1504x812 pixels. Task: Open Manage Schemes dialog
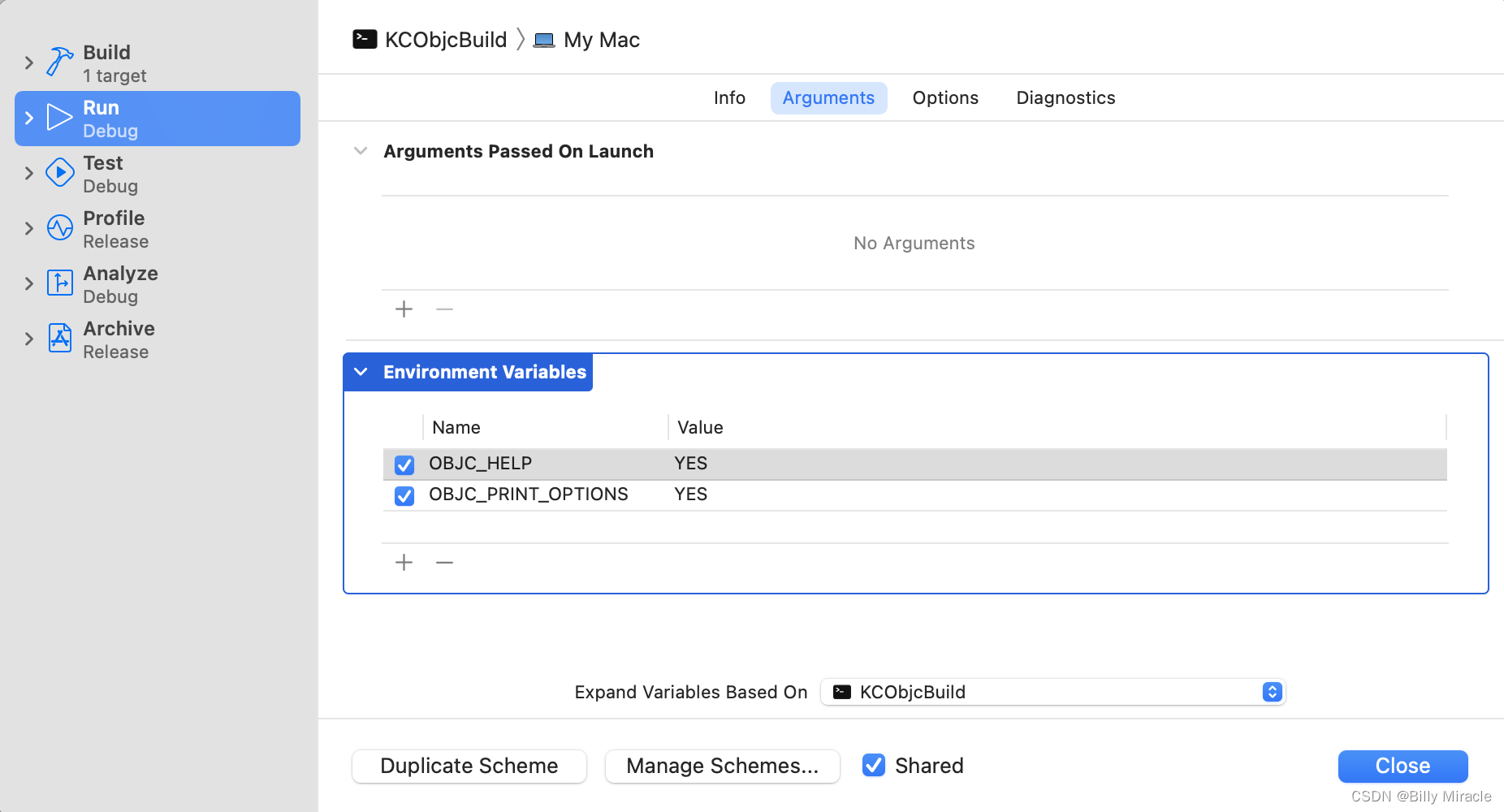[722, 766]
